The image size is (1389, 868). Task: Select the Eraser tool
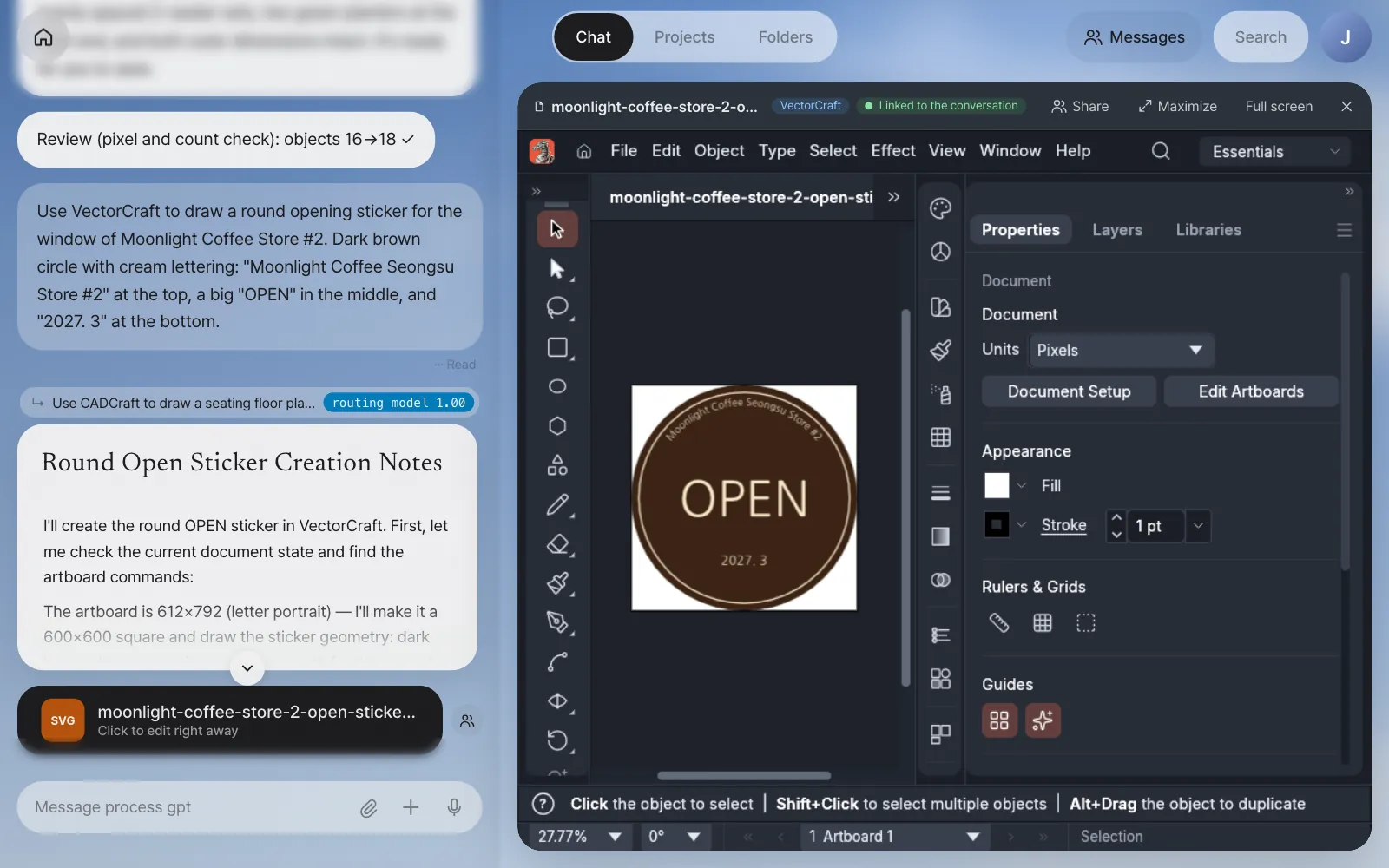coord(557,545)
